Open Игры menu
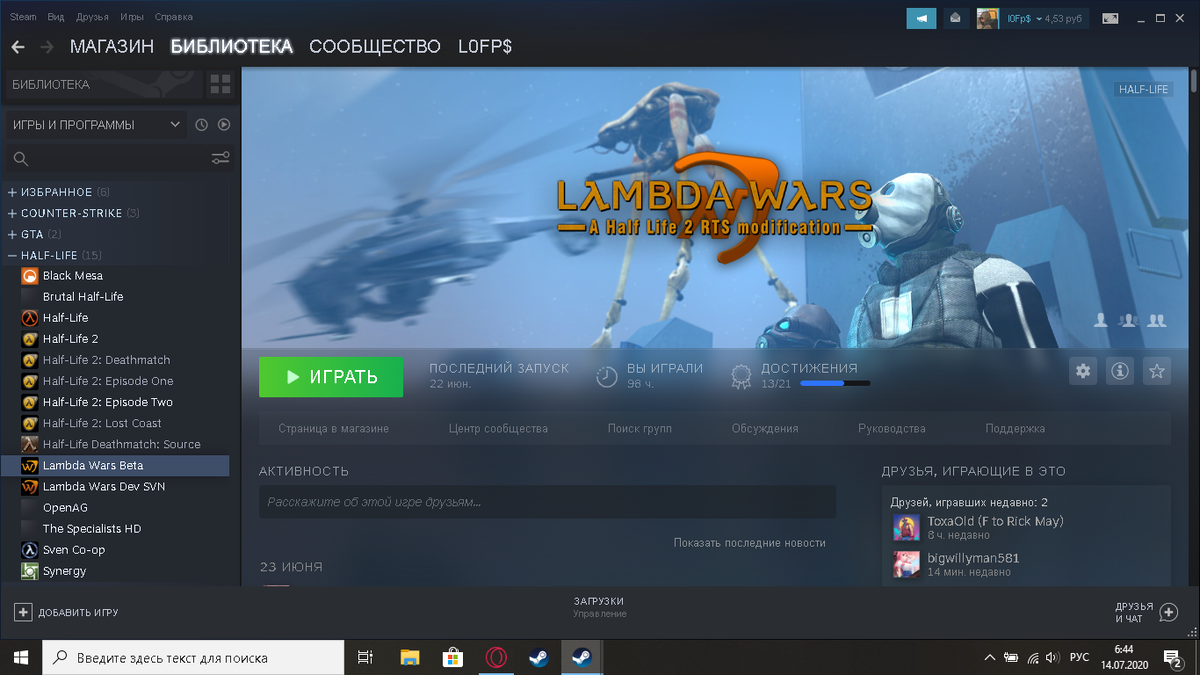The width and height of the screenshot is (1200, 675). tap(131, 17)
